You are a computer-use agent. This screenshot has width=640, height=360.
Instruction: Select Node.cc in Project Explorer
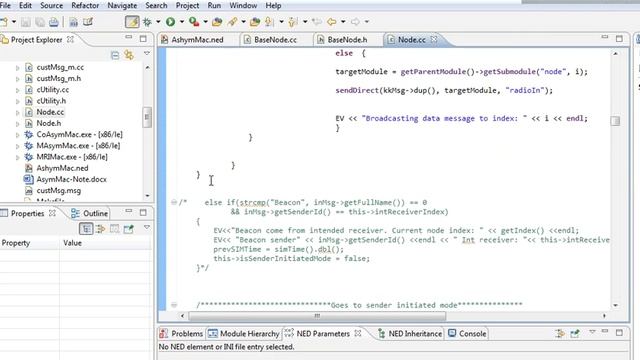50,112
